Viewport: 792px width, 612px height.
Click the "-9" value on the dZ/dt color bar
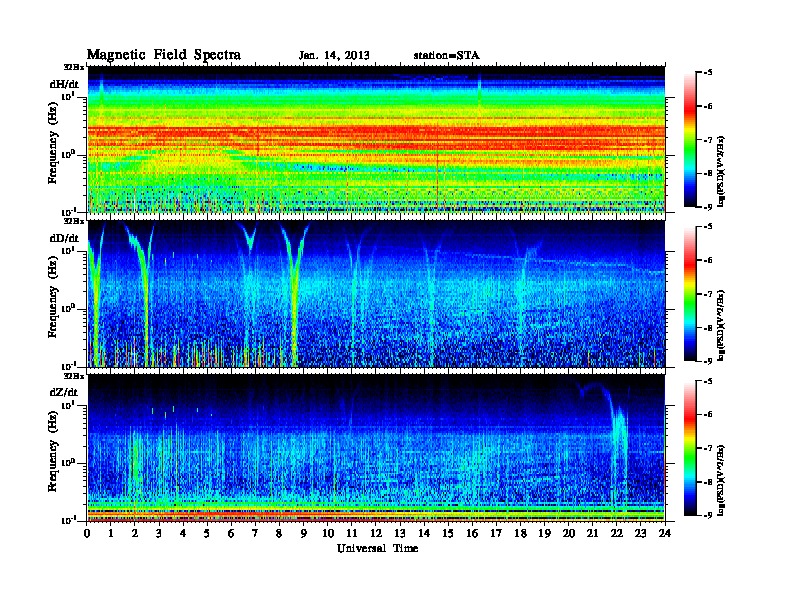[x=708, y=515]
